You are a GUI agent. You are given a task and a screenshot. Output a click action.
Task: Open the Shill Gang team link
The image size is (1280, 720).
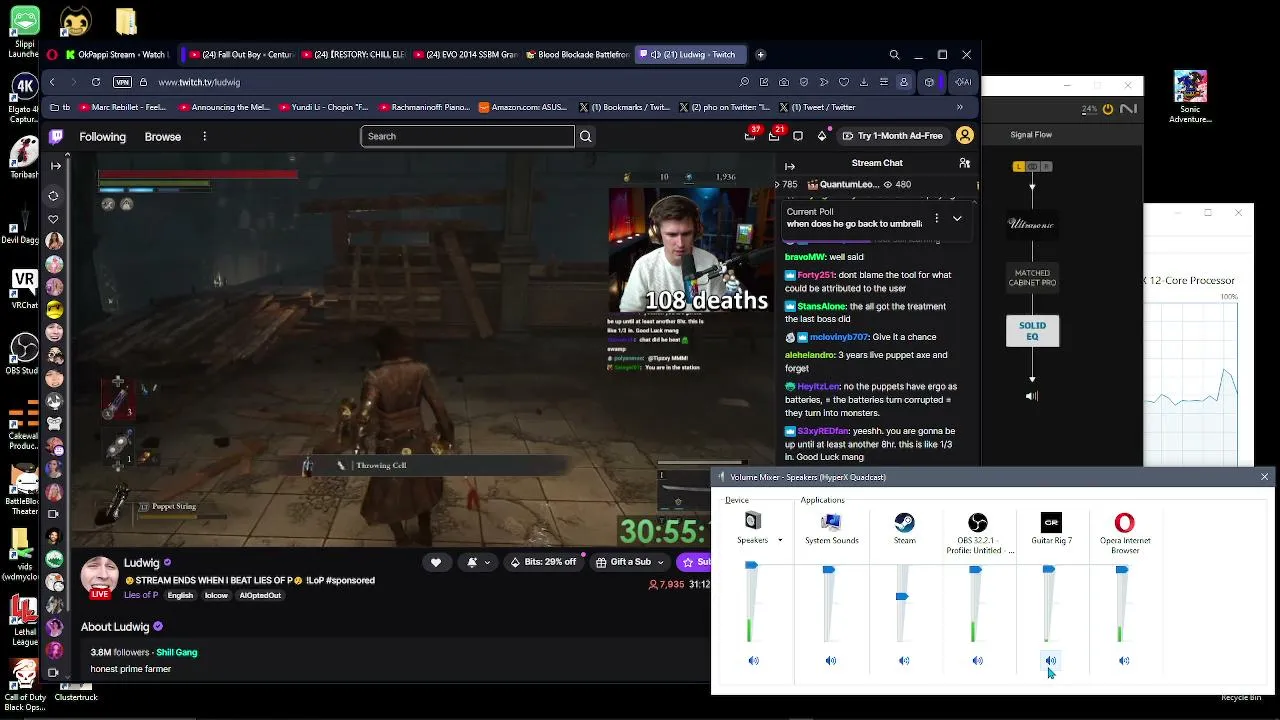(177, 652)
